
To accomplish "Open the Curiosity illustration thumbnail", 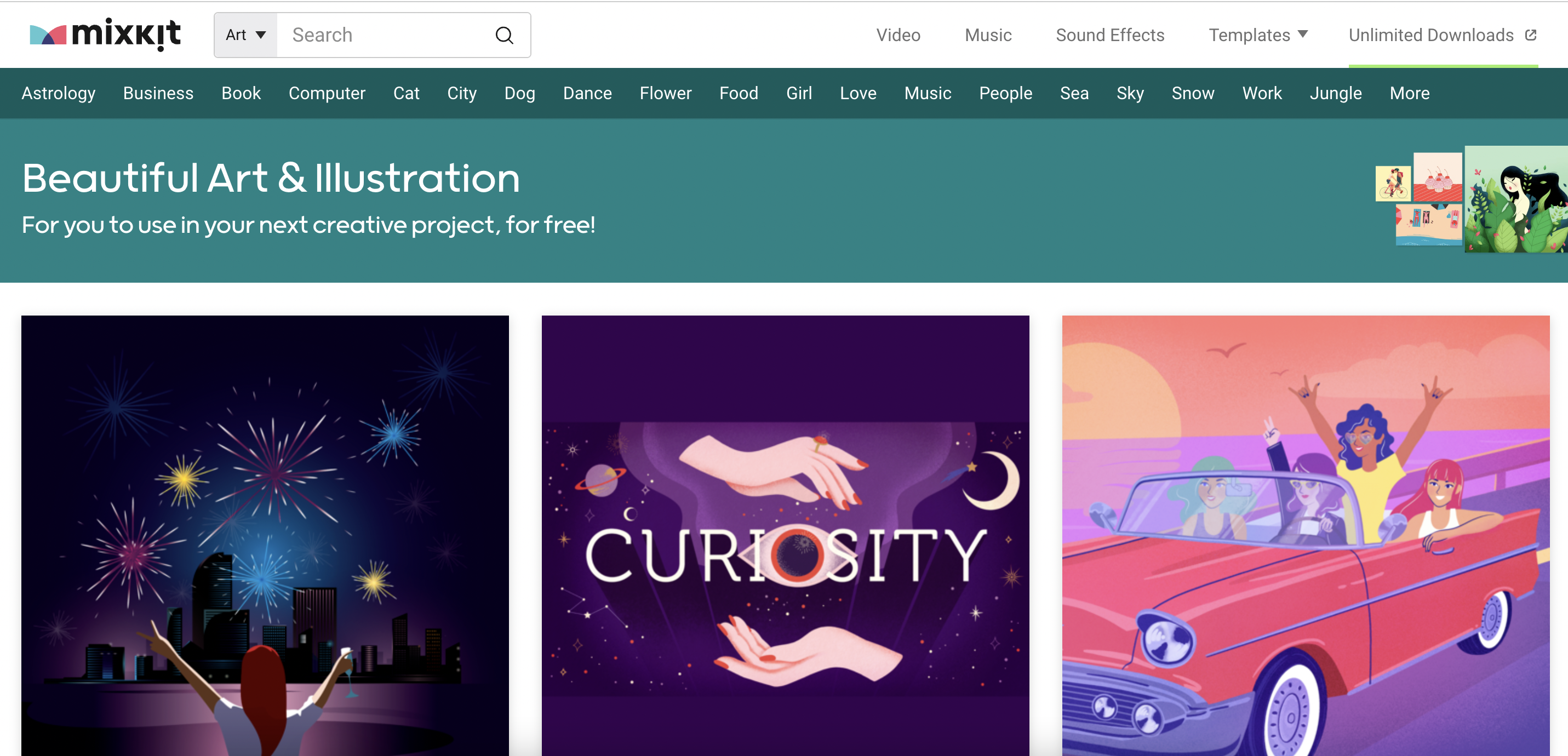I will tap(785, 536).
